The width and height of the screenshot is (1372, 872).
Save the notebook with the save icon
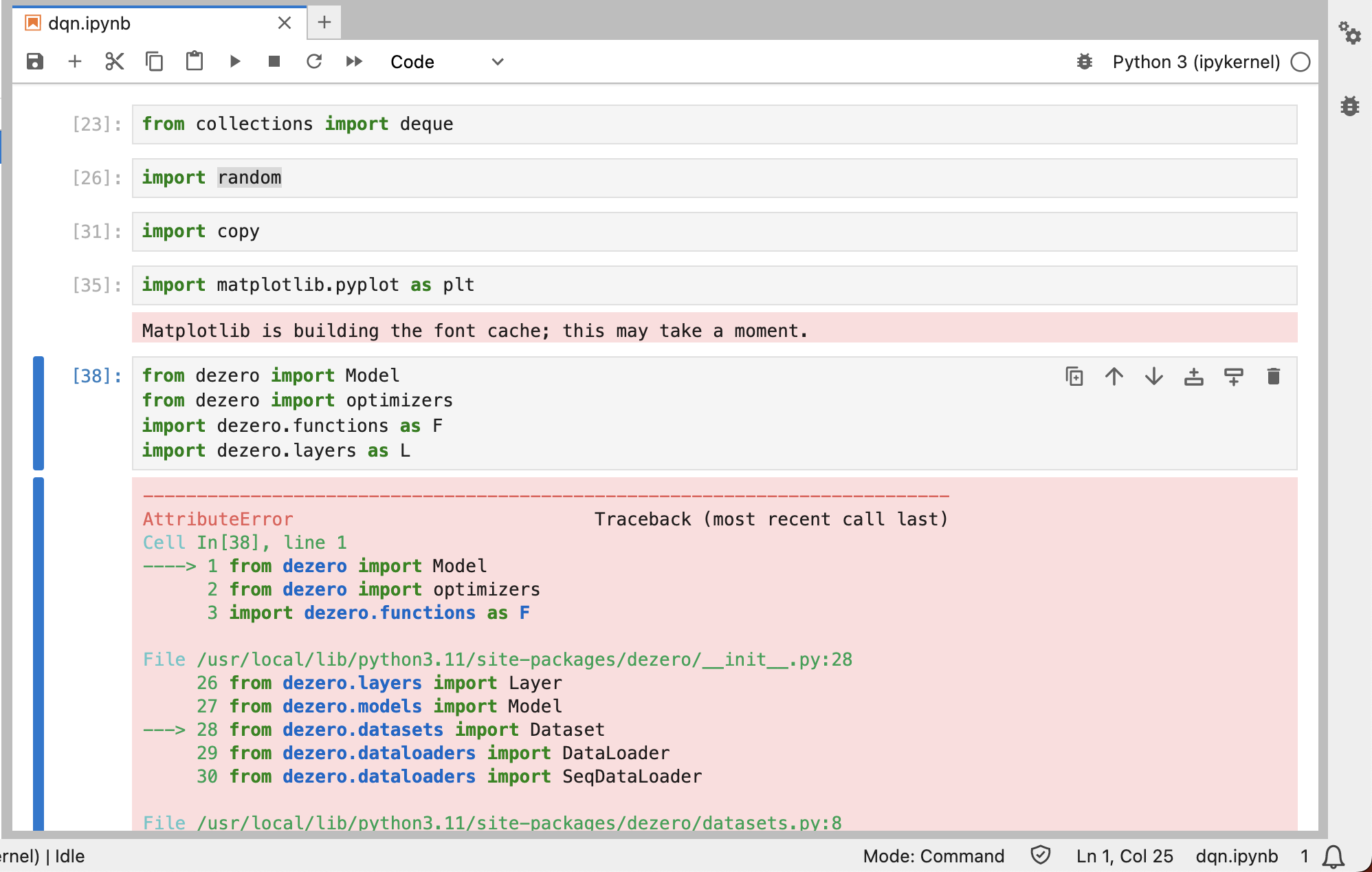coord(35,62)
